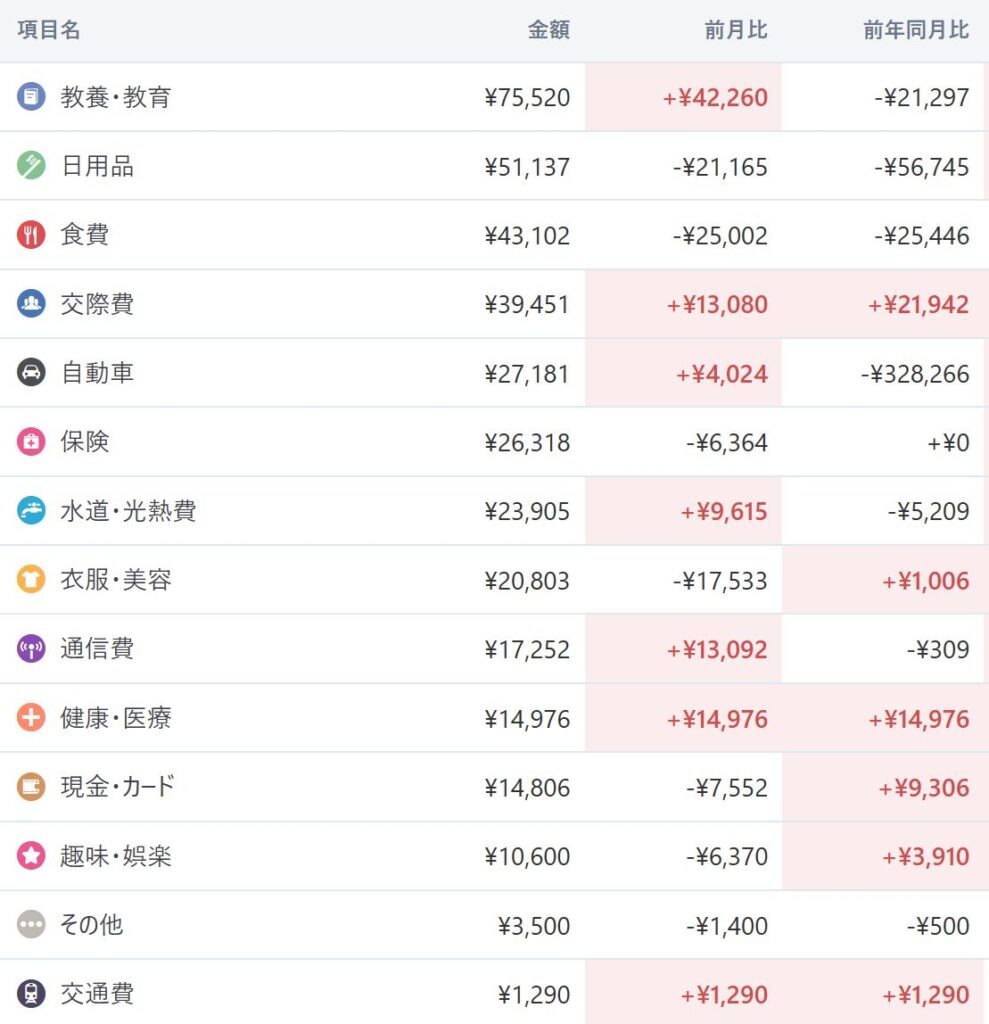Open the 通信費 category name
This screenshot has height=1024, width=989.
tap(97, 649)
